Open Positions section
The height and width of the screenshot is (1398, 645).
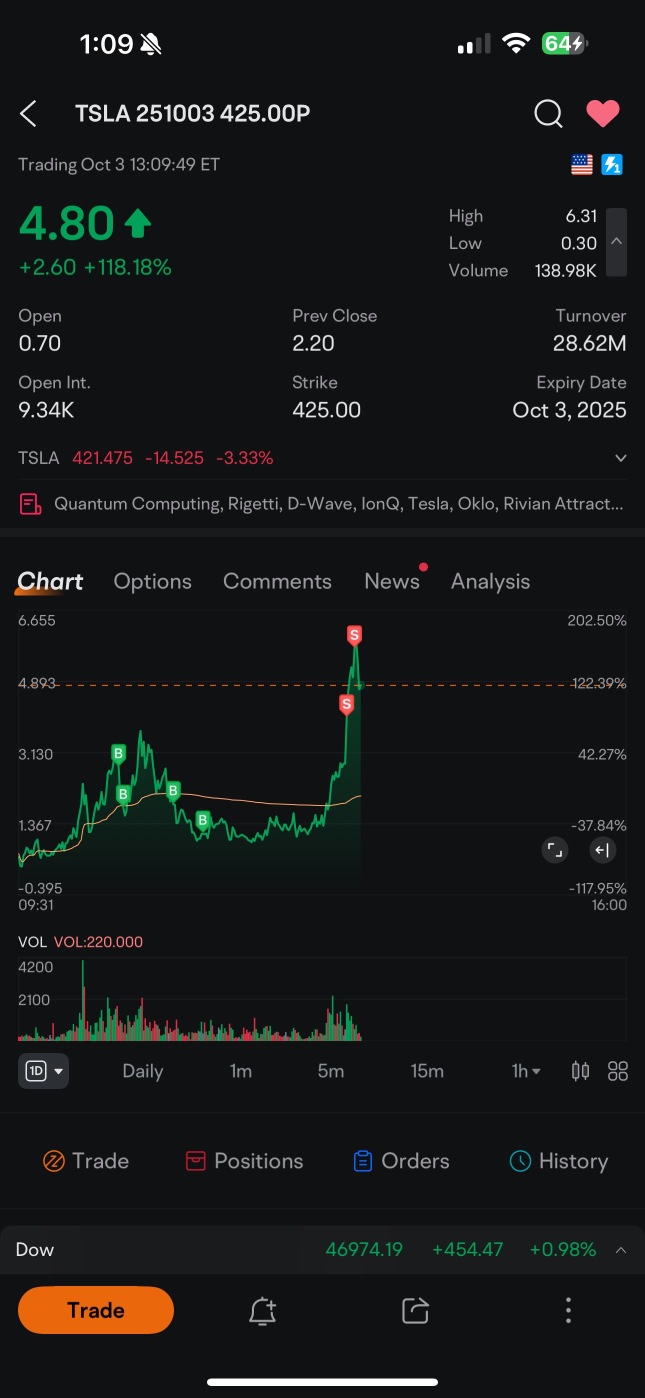[245, 1161]
